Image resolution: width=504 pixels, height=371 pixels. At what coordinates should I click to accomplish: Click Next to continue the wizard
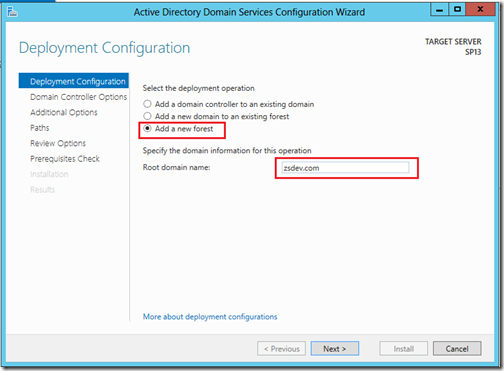335,349
